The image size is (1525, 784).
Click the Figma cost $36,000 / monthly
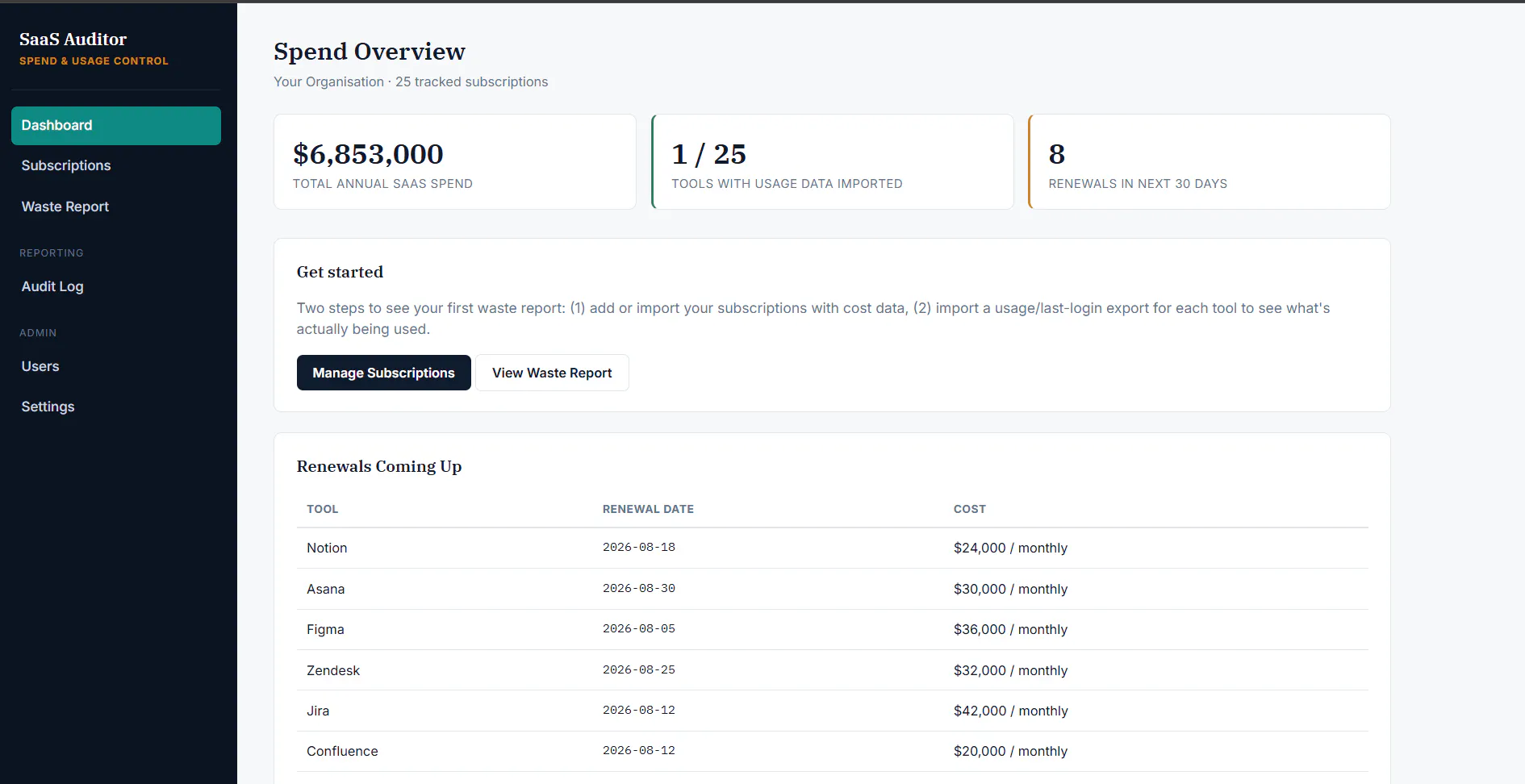pyautogui.click(x=1010, y=629)
